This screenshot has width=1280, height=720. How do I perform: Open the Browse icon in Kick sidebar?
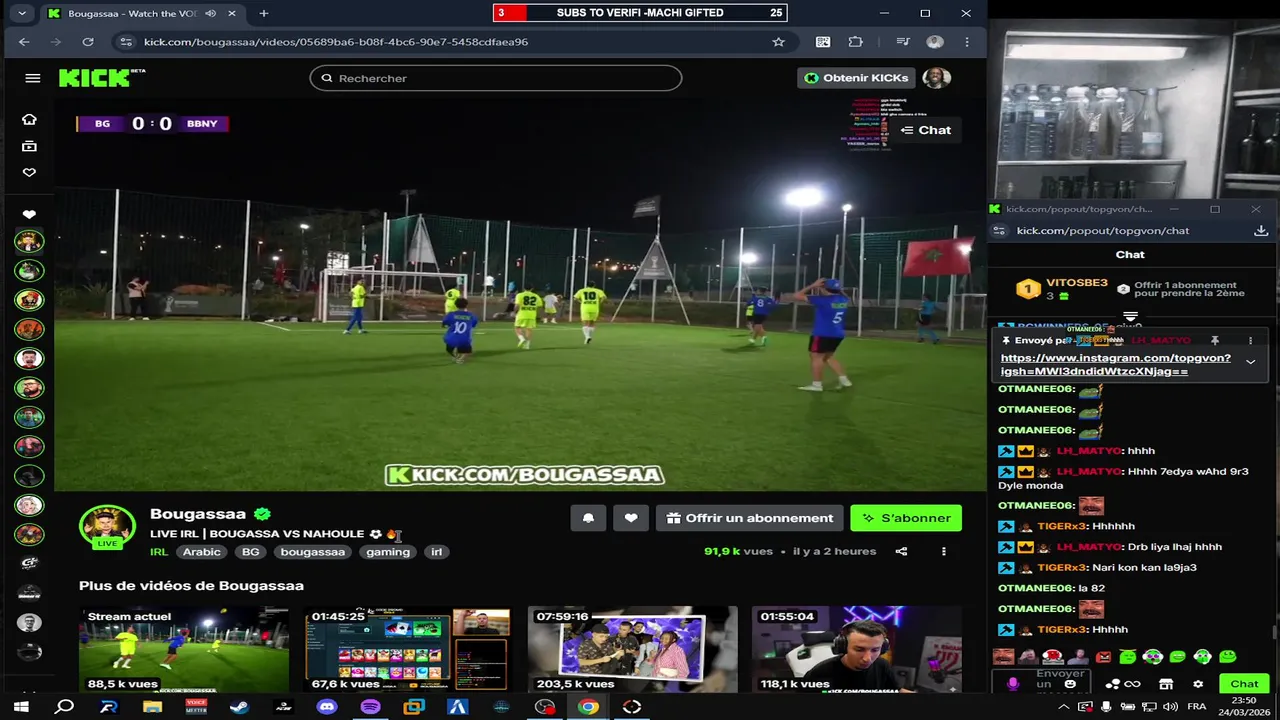click(29, 146)
